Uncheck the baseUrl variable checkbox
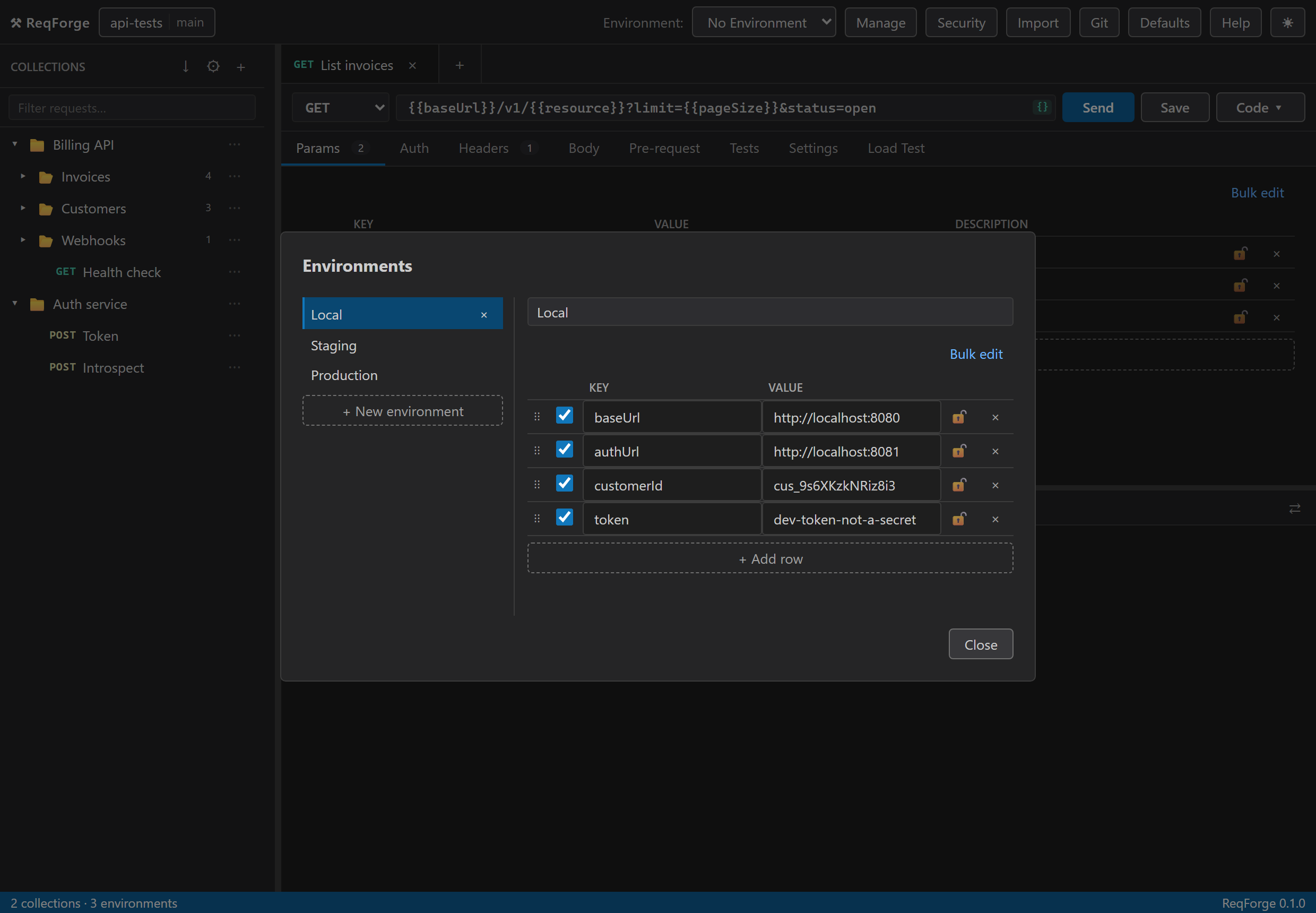The image size is (1316, 913). [x=565, y=415]
